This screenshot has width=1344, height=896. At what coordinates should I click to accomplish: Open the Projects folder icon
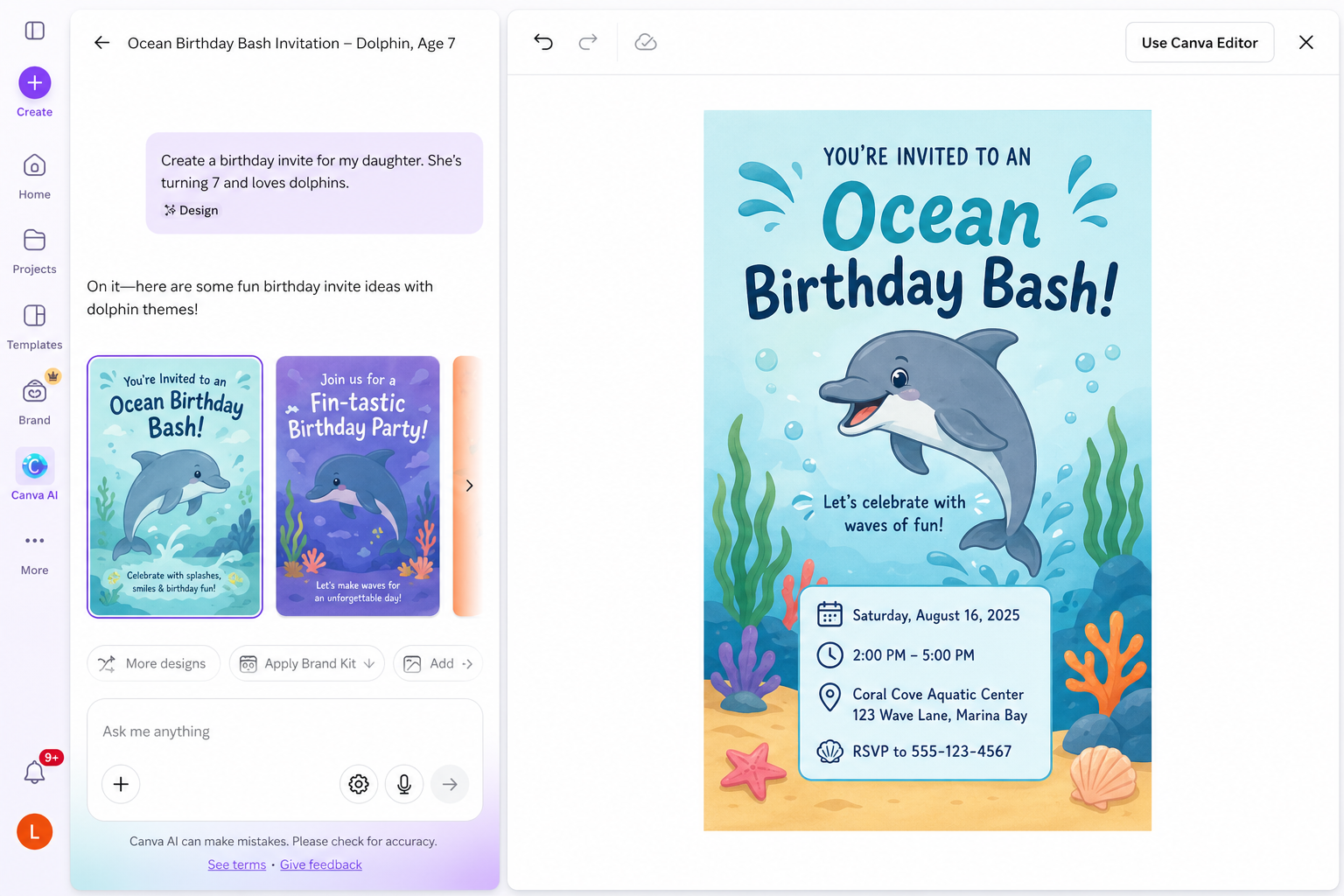pos(35,241)
